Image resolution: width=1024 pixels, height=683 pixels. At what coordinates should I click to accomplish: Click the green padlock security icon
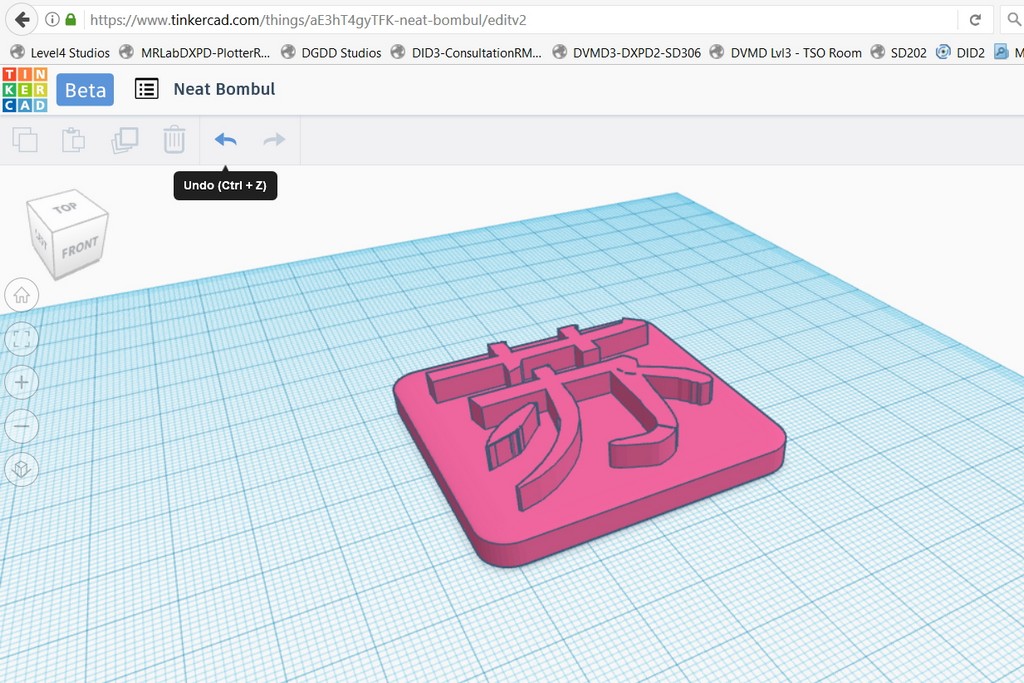click(71, 20)
